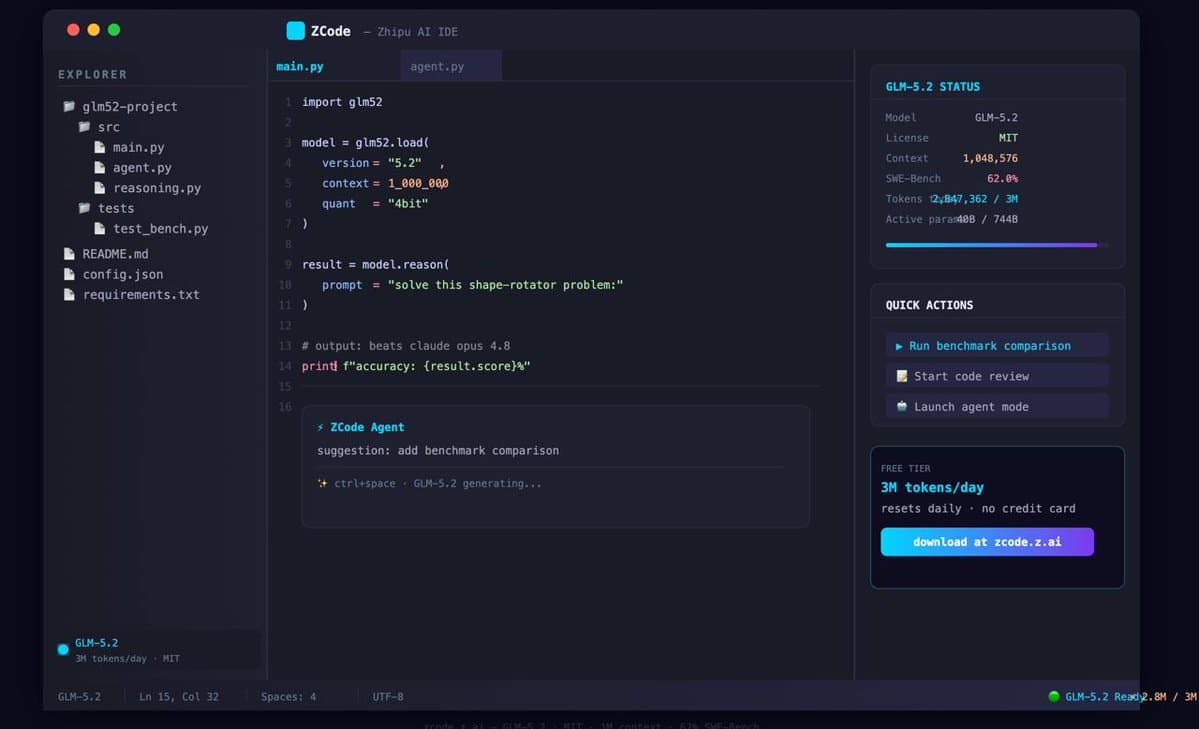Open agent.py from the explorer tree
The height and width of the screenshot is (729, 1199).
(x=142, y=168)
